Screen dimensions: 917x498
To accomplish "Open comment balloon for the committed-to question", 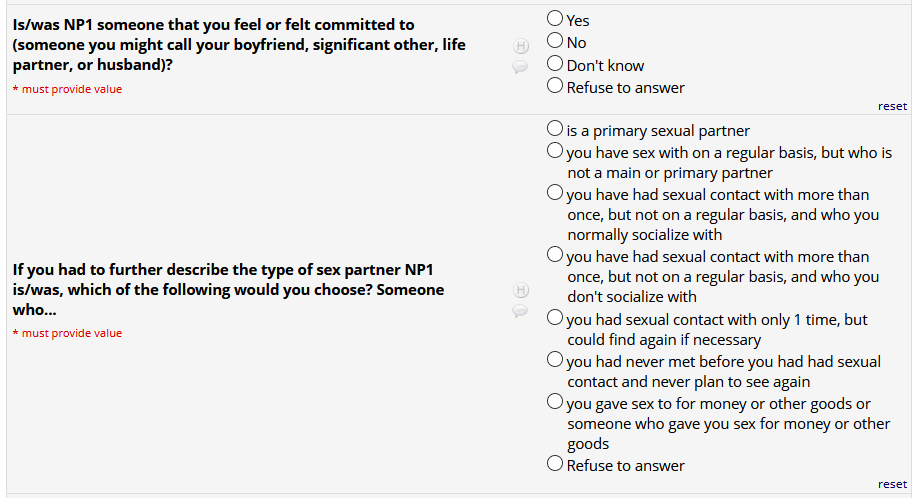I will 520,67.
